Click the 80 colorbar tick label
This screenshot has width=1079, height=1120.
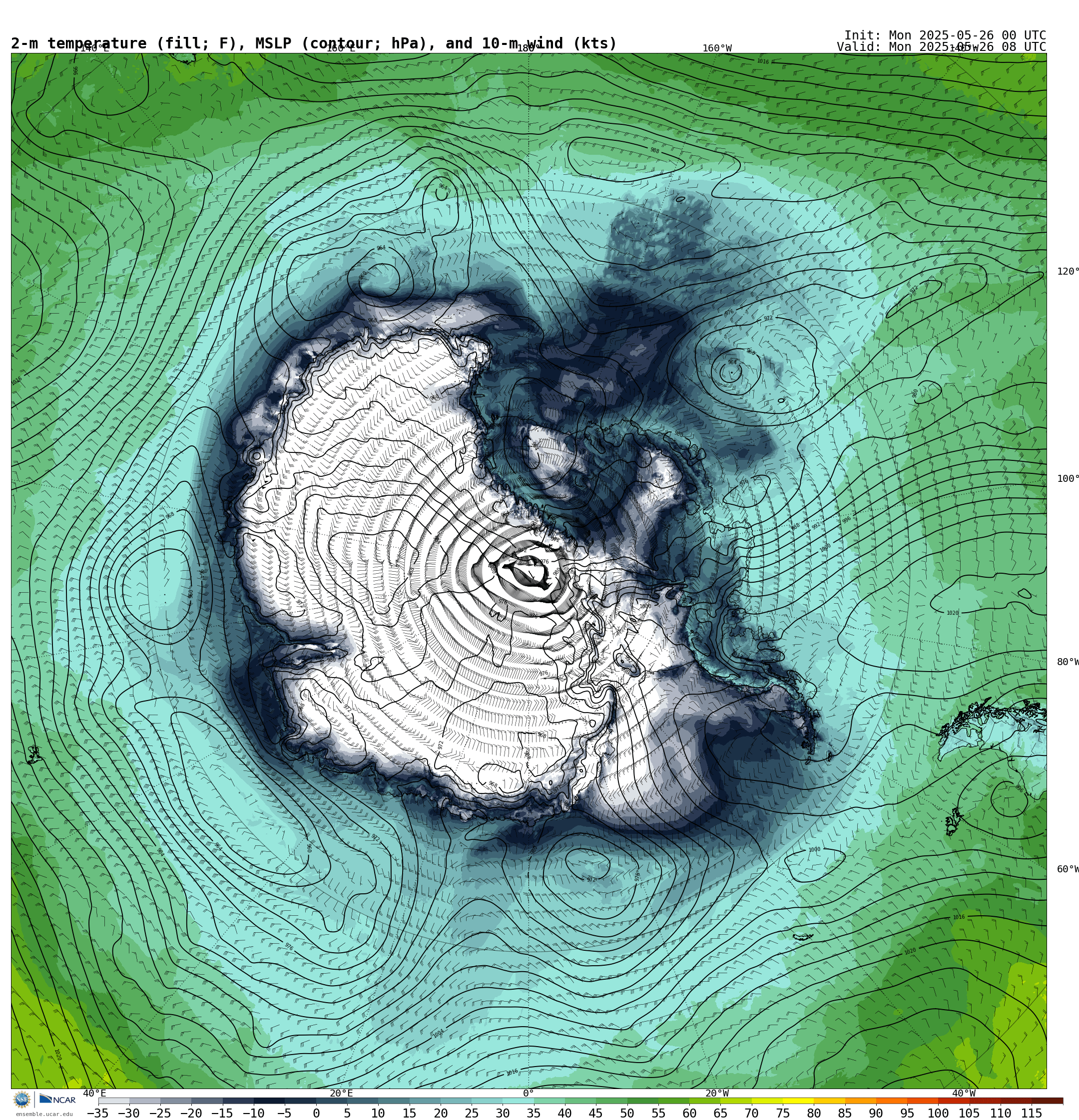(x=814, y=1114)
